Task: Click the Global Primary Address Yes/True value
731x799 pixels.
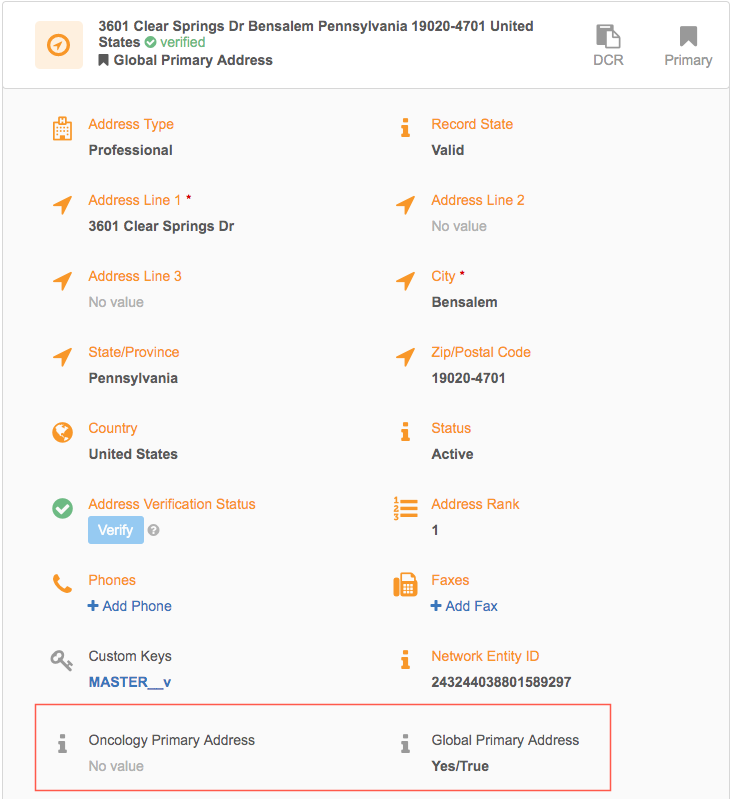Action: [x=460, y=766]
